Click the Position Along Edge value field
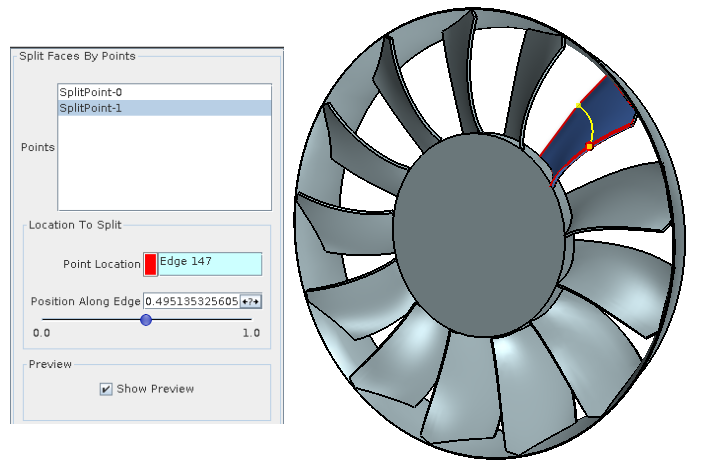The width and height of the screenshot is (704, 470). (x=191, y=301)
